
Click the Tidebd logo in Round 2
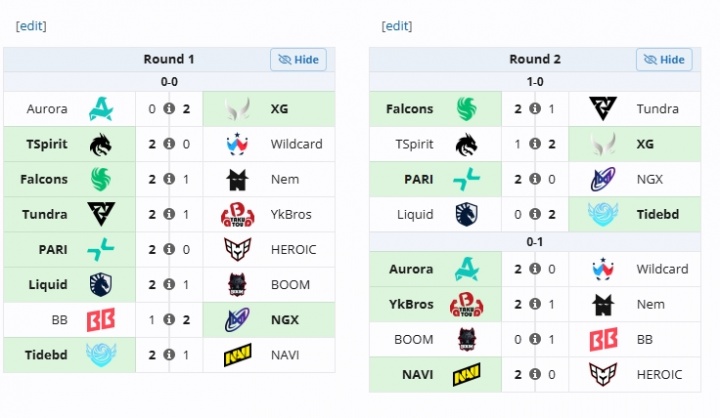pyautogui.click(x=603, y=215)
